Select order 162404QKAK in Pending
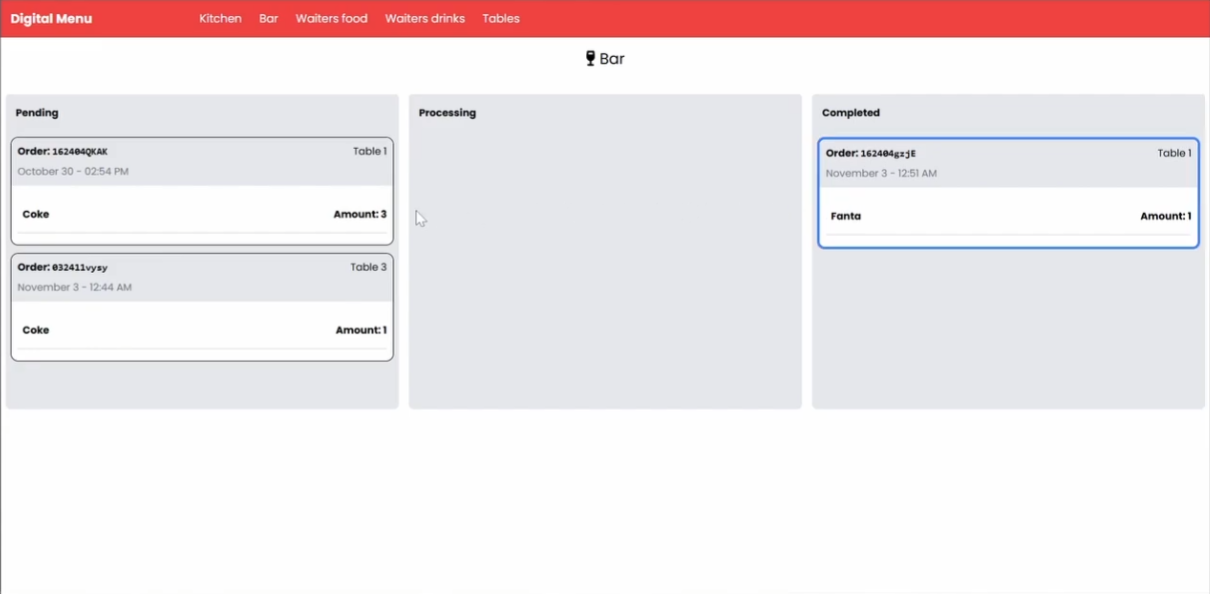1210x594 pixels. 80,152
